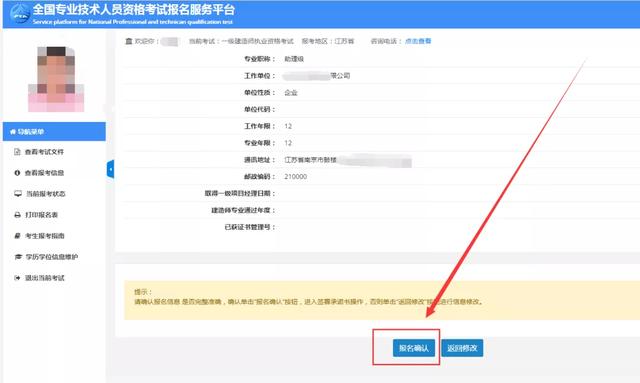Image resolution: width=640 pixels, height=383 pixels.
Task: Open 考生报考指南 in the sidebar
Action: coord(45,236)
